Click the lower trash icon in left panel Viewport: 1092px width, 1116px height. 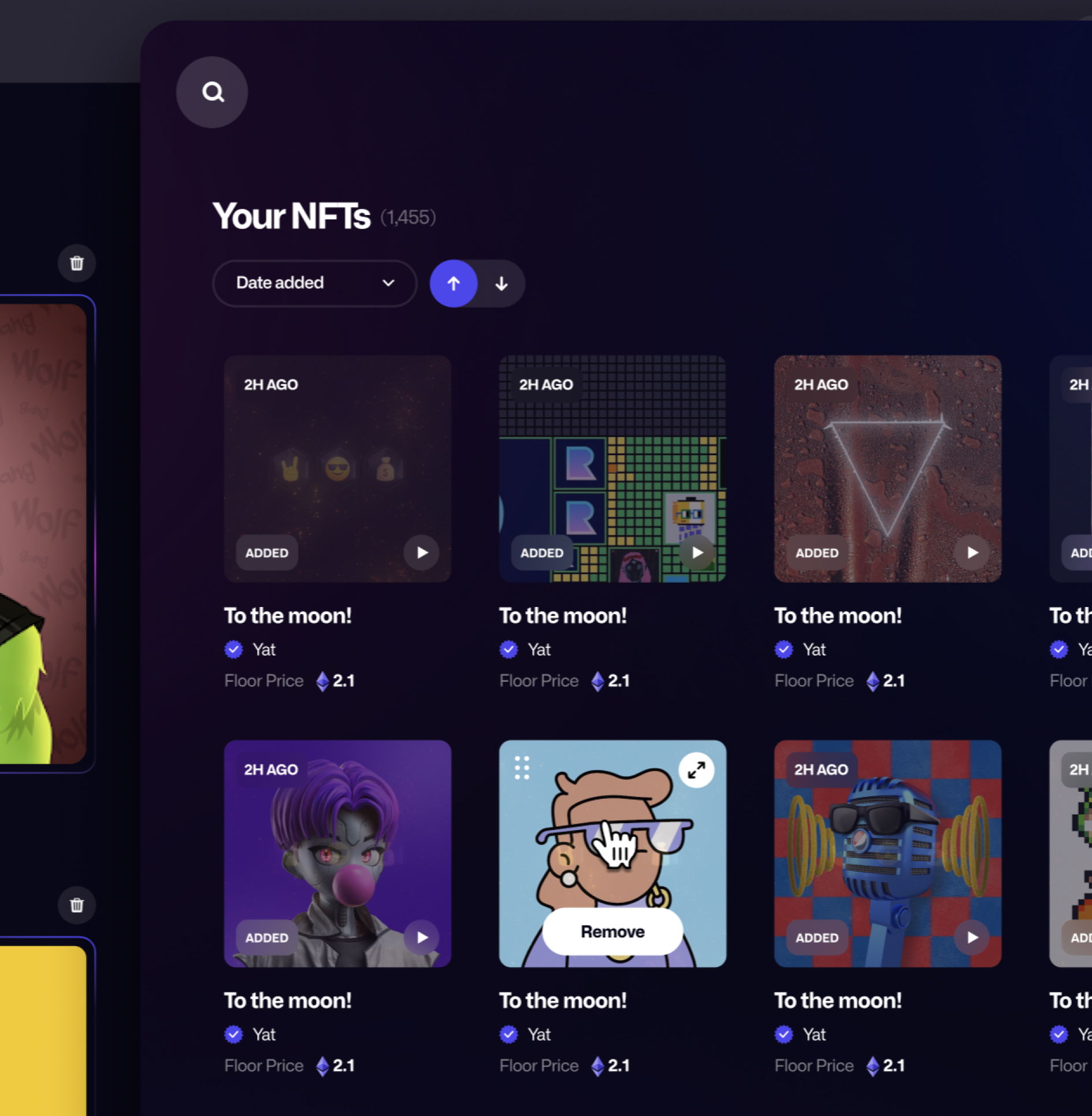77,905
